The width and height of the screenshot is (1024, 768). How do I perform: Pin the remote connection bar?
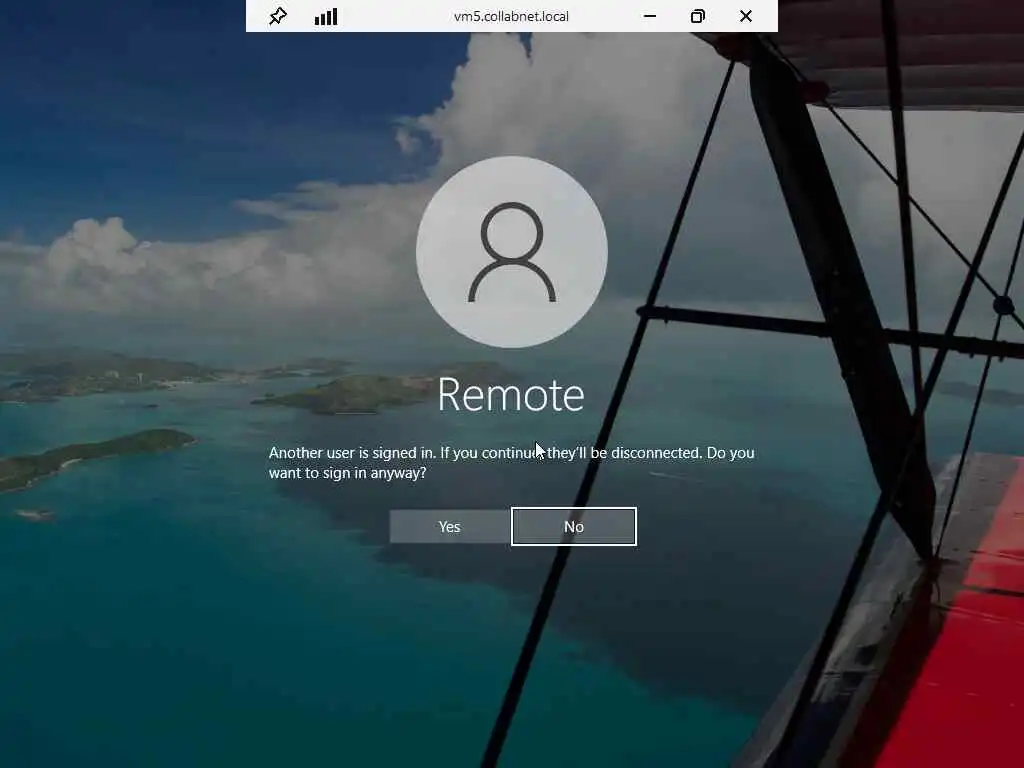[x=278, y=16]
